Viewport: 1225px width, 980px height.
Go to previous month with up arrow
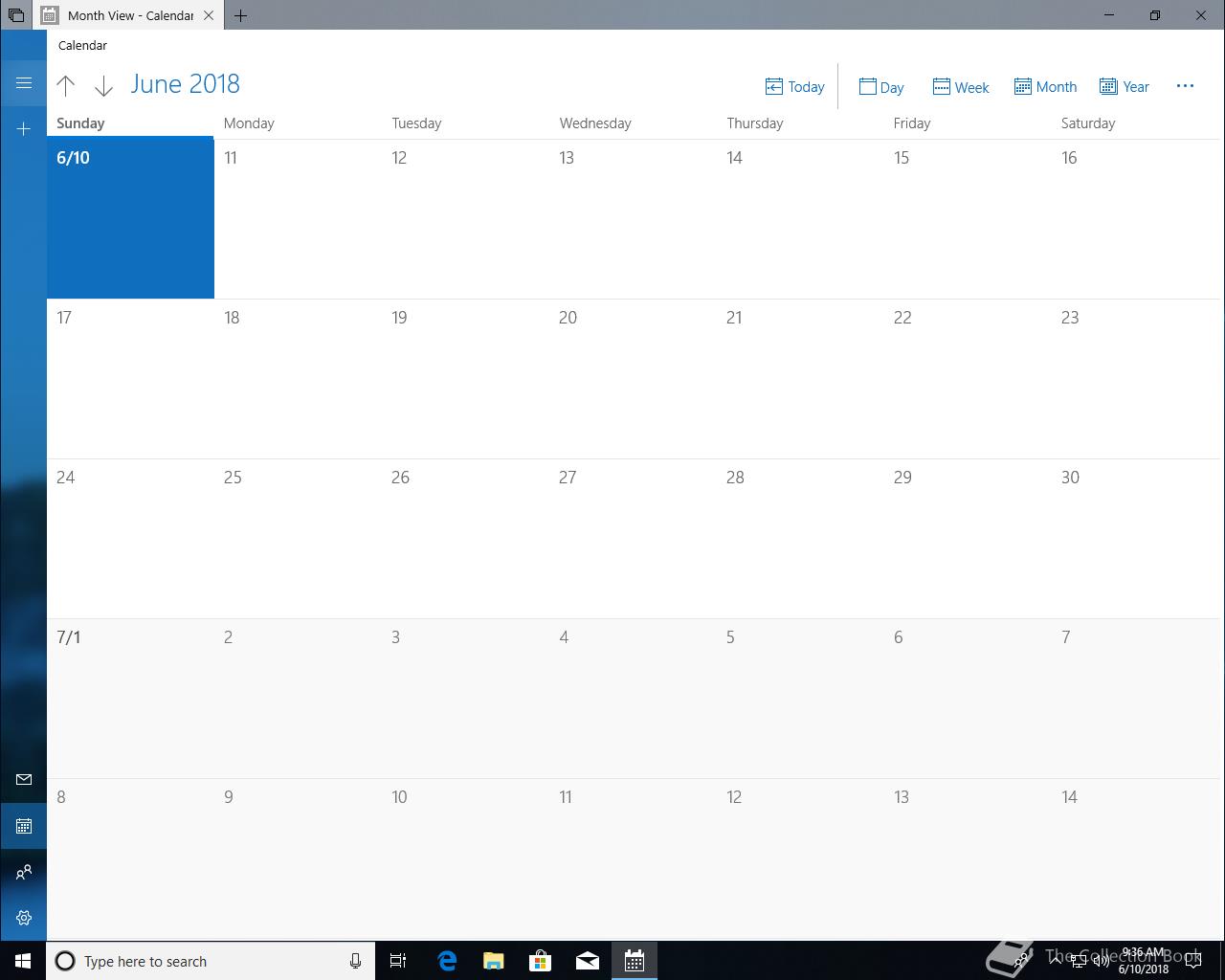click(66, 86)
